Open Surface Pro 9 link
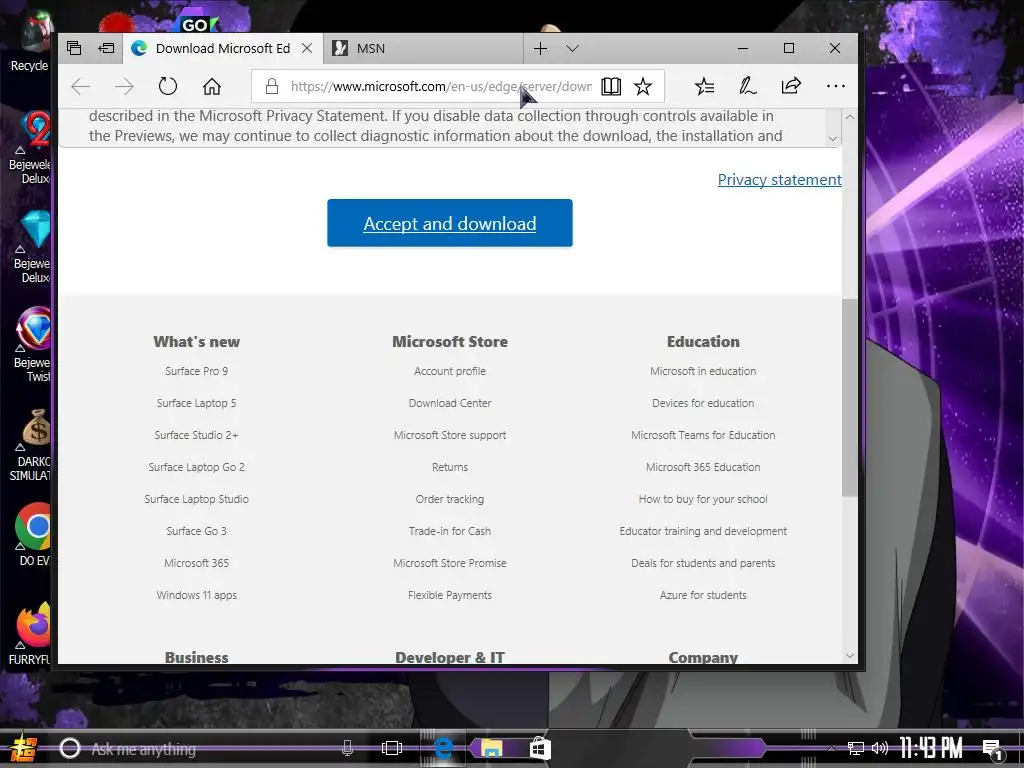Screen dimensions: 1024x768 [197, 371]
